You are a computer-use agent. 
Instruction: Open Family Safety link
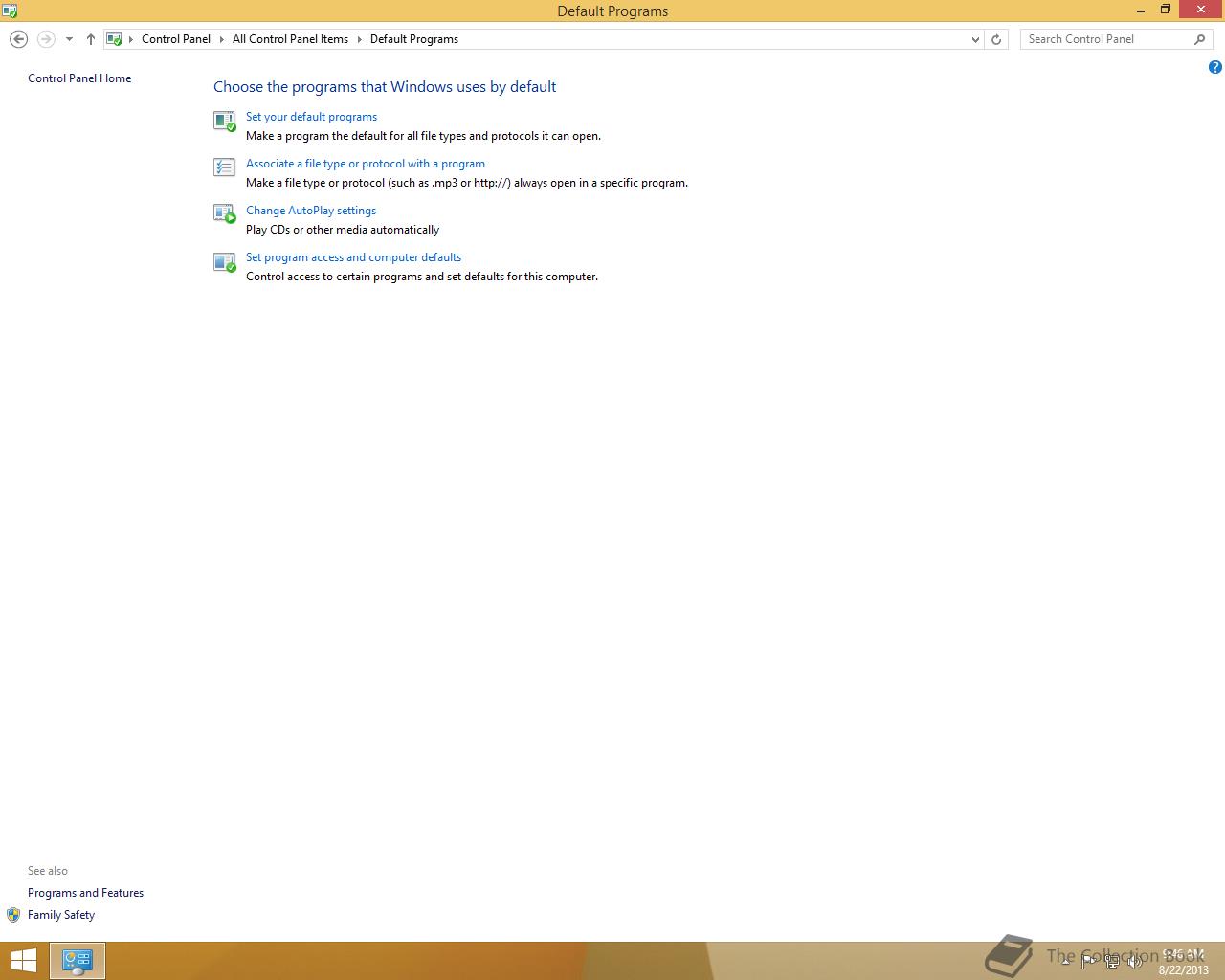[x=61, y=915]
